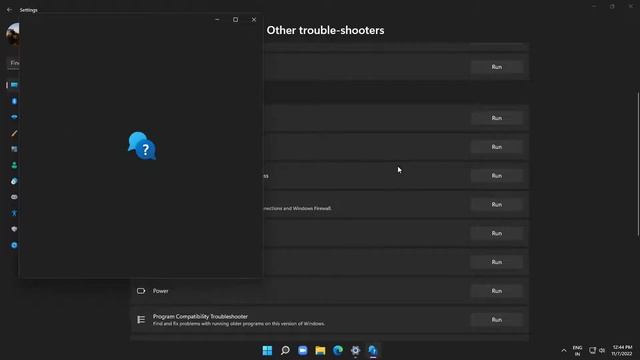Open Accessibility figure icon in Settings sidebar

(x=14, y=213)
